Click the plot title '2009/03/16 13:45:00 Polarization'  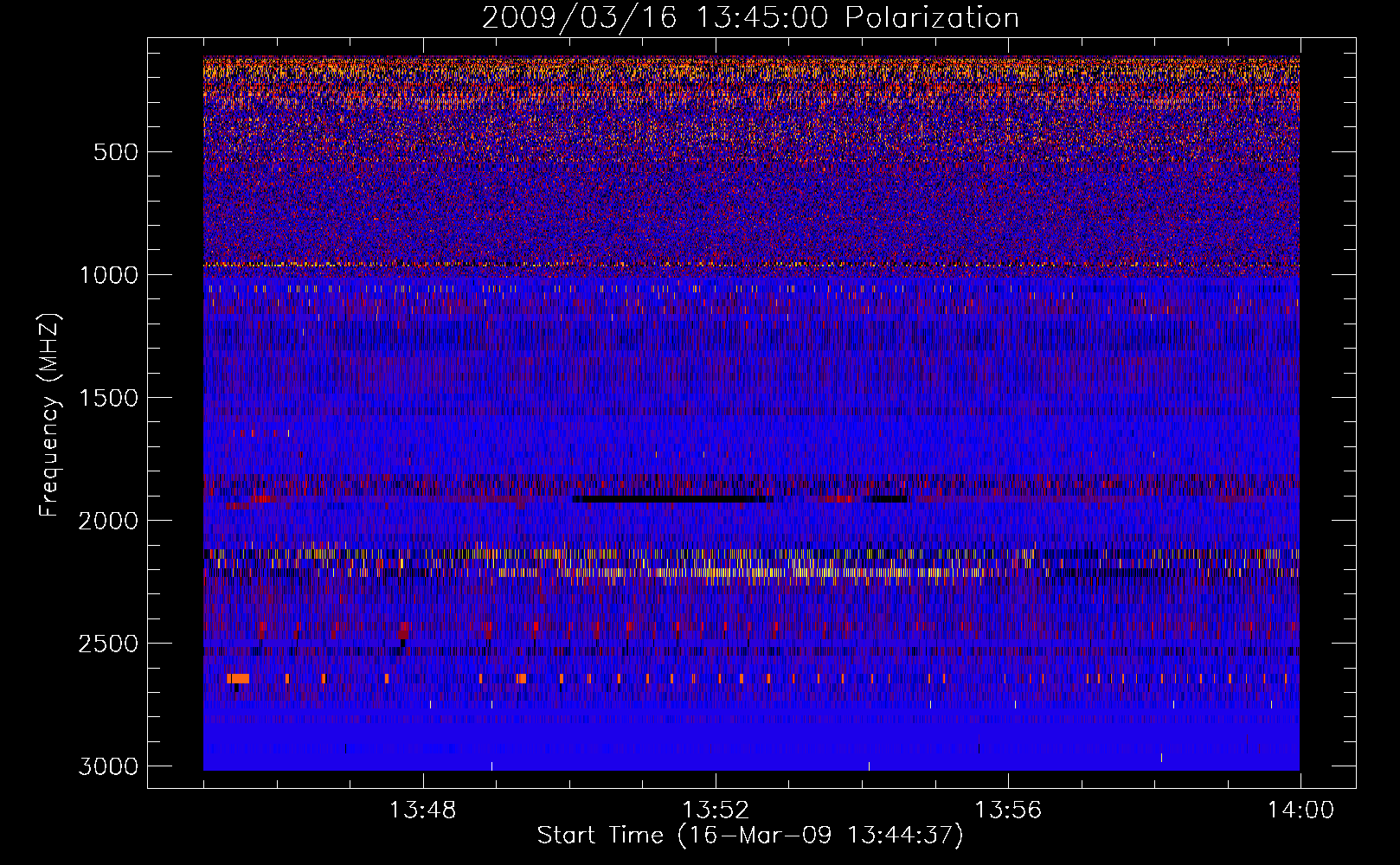click(x=750, y=17)
